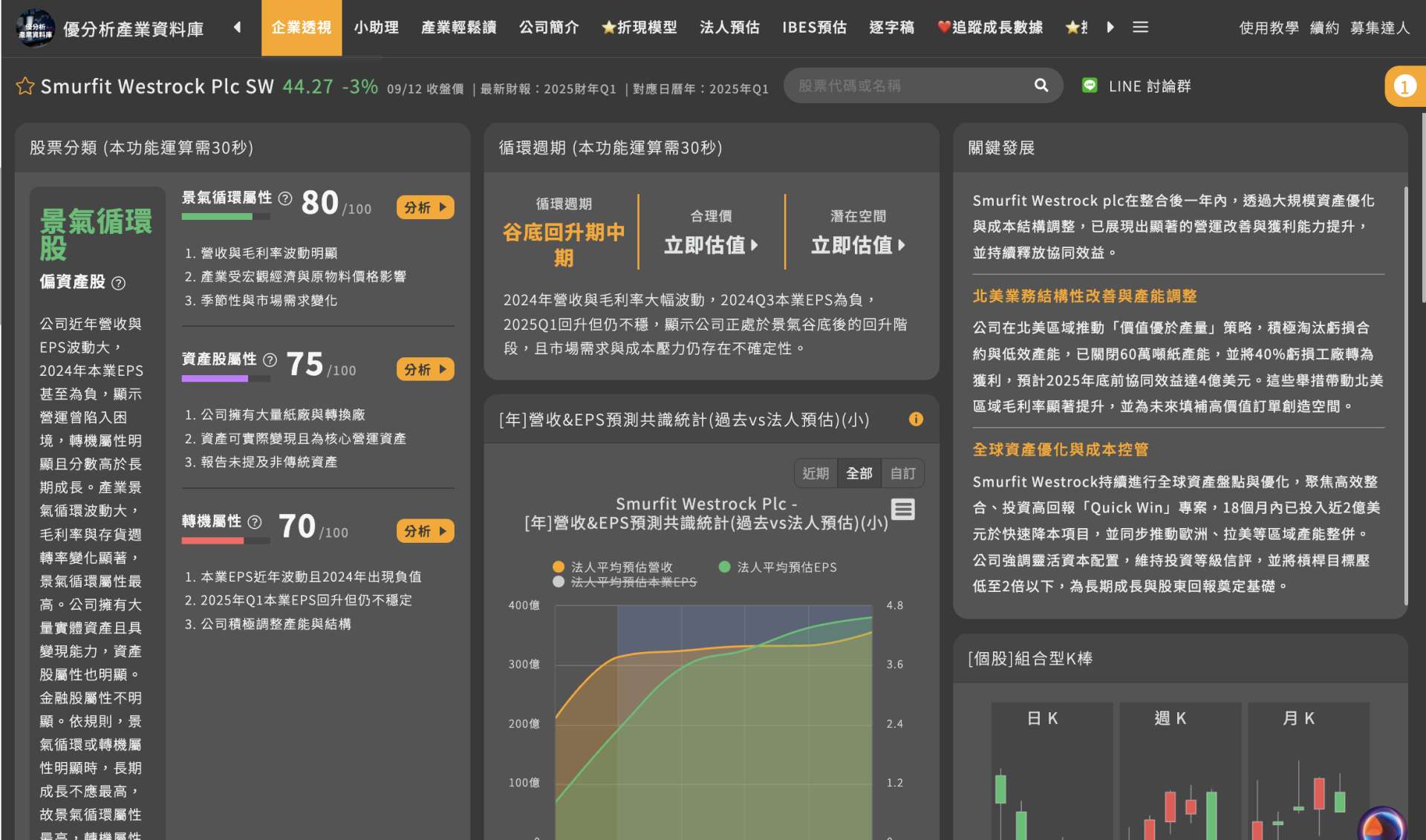Open the IBES預估 tab
1426x840 pixels.
pos(814,27)
